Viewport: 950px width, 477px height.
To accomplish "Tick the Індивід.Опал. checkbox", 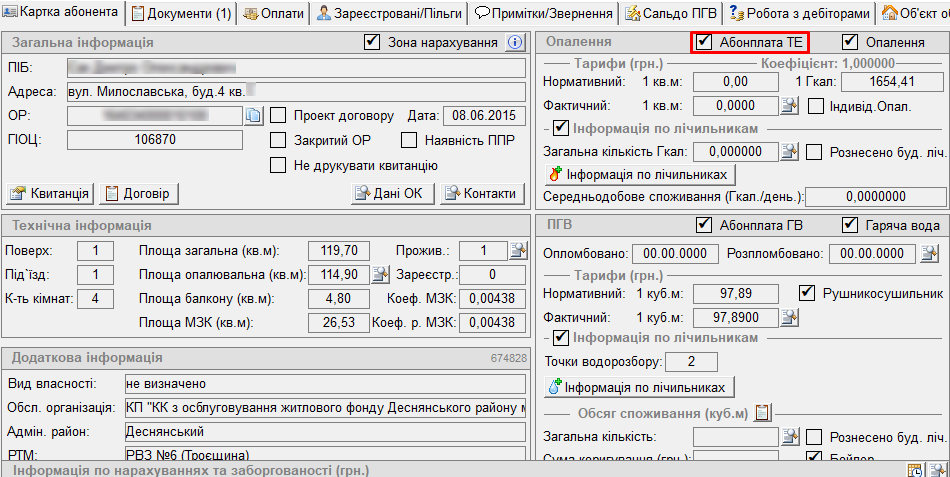I will [x=815, y=105].
